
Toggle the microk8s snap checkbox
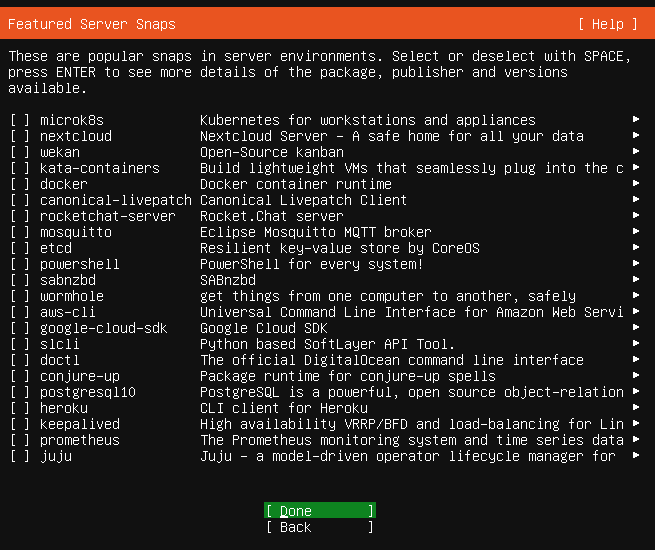[x=20, y=120]
